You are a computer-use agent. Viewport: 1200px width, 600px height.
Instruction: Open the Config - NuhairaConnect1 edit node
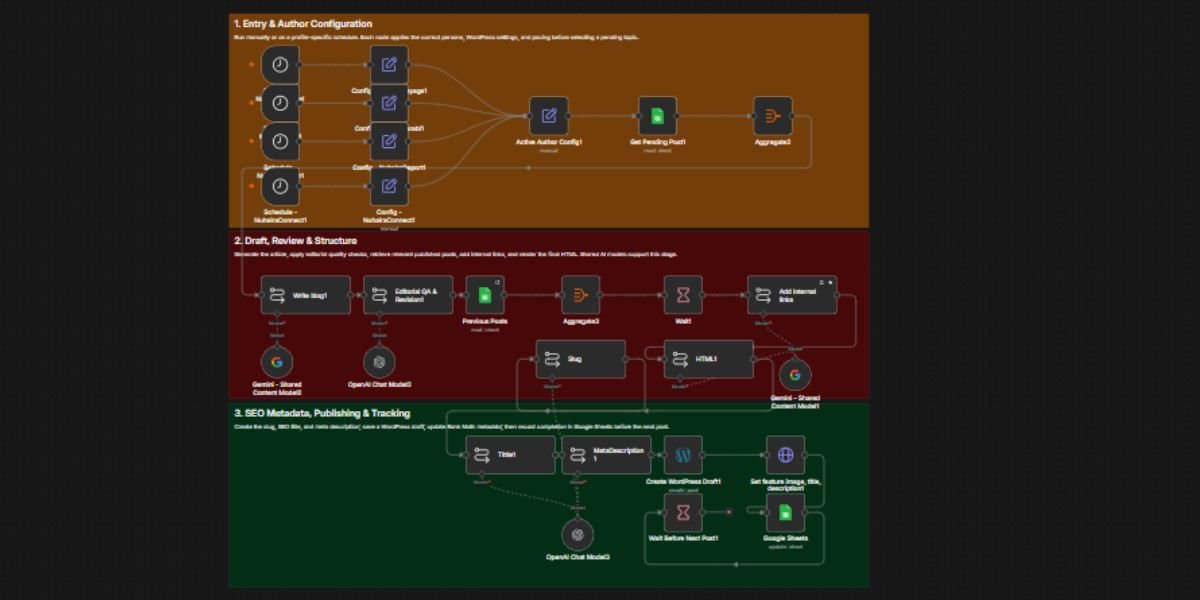tap(389, 187)
